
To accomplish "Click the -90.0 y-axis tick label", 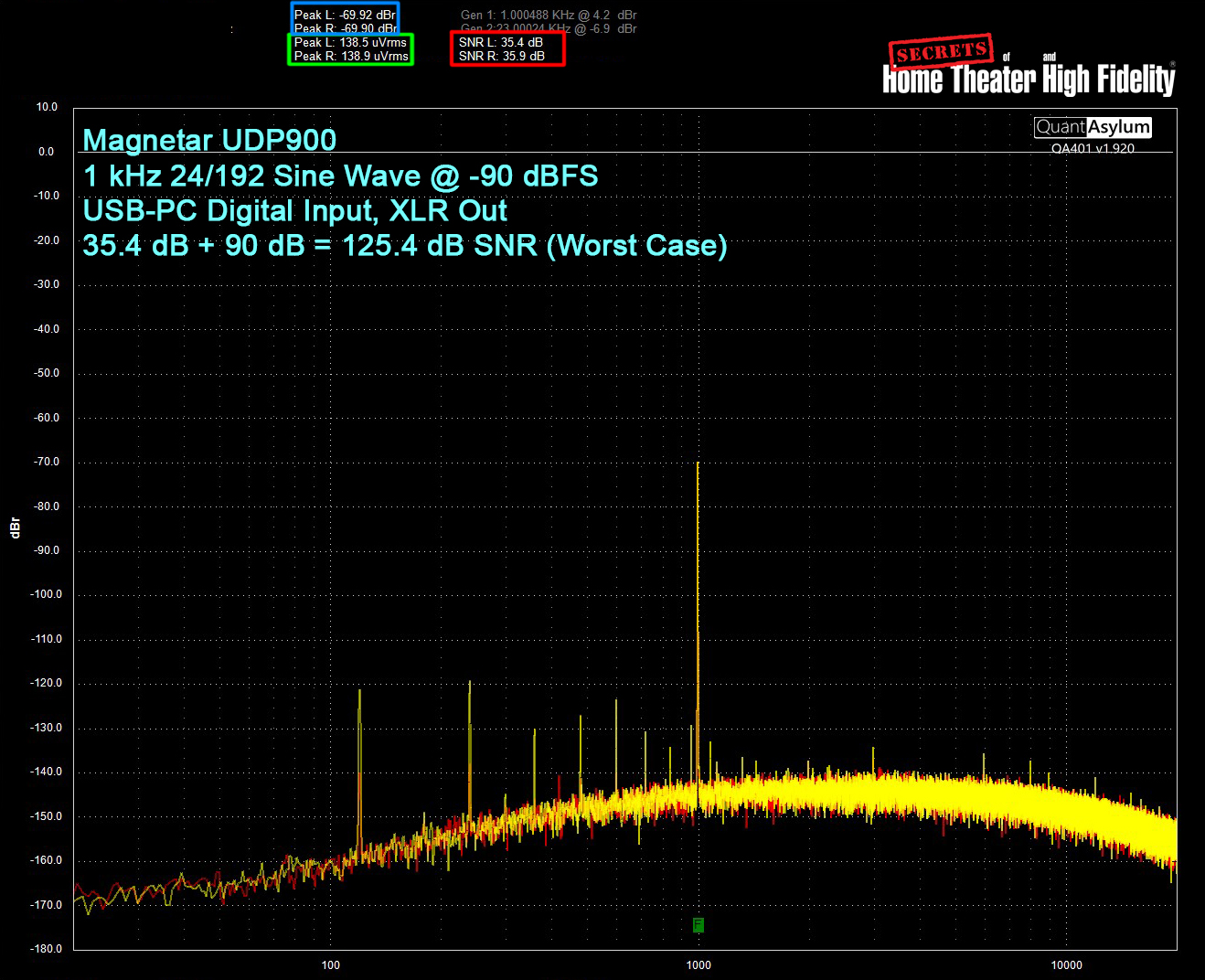I will [47, 550].
